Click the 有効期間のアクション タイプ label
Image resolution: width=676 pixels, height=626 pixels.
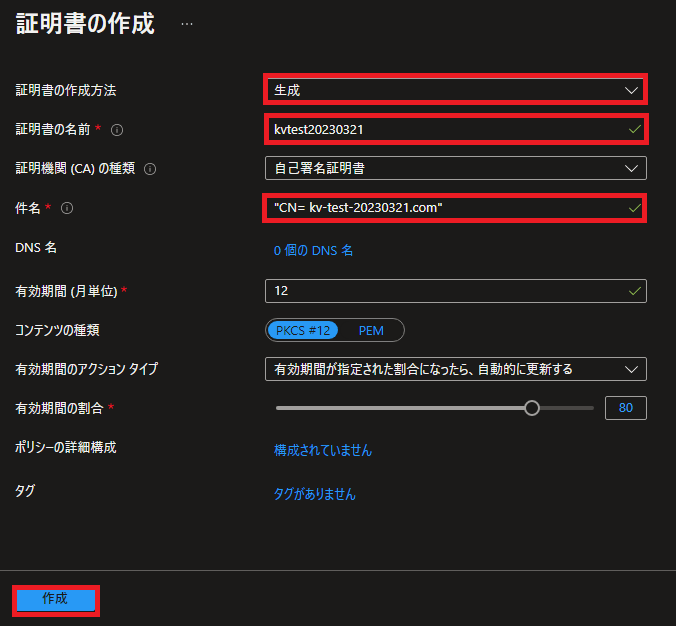87,369
